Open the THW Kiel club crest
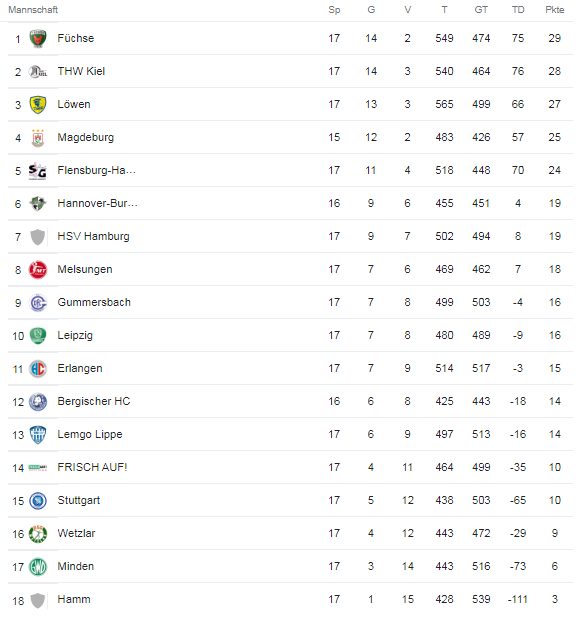This screenshot has width=578, height=624. (x=38, y=72)
